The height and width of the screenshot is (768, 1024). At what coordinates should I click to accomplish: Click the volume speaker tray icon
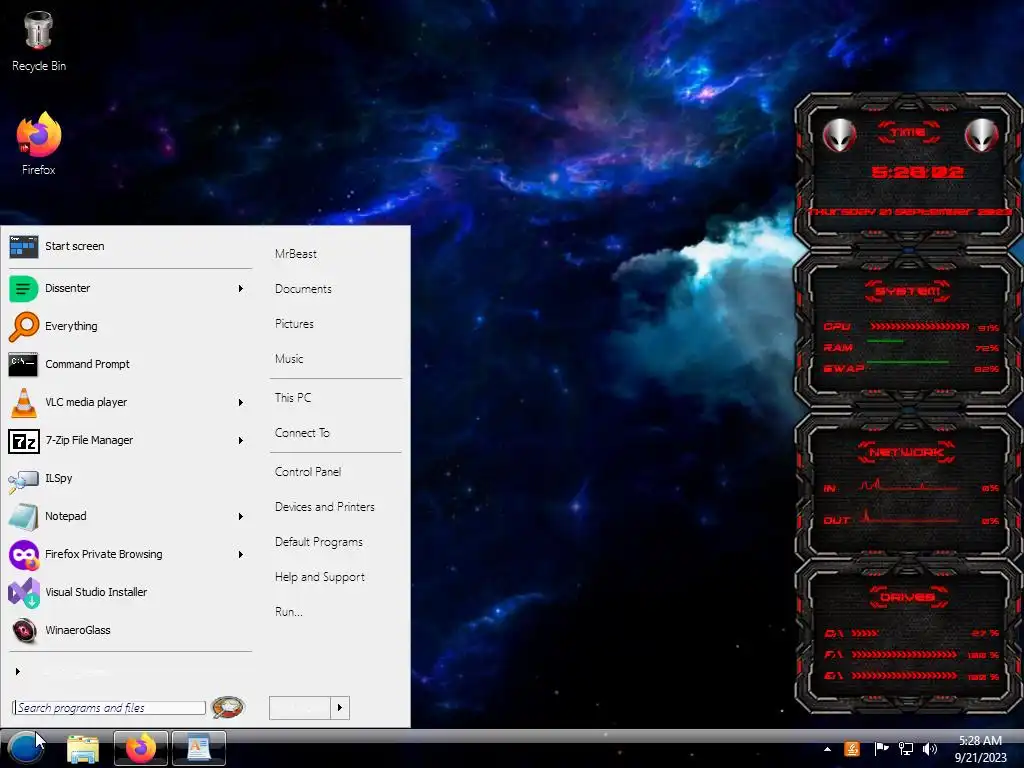(x=929, y=749)
